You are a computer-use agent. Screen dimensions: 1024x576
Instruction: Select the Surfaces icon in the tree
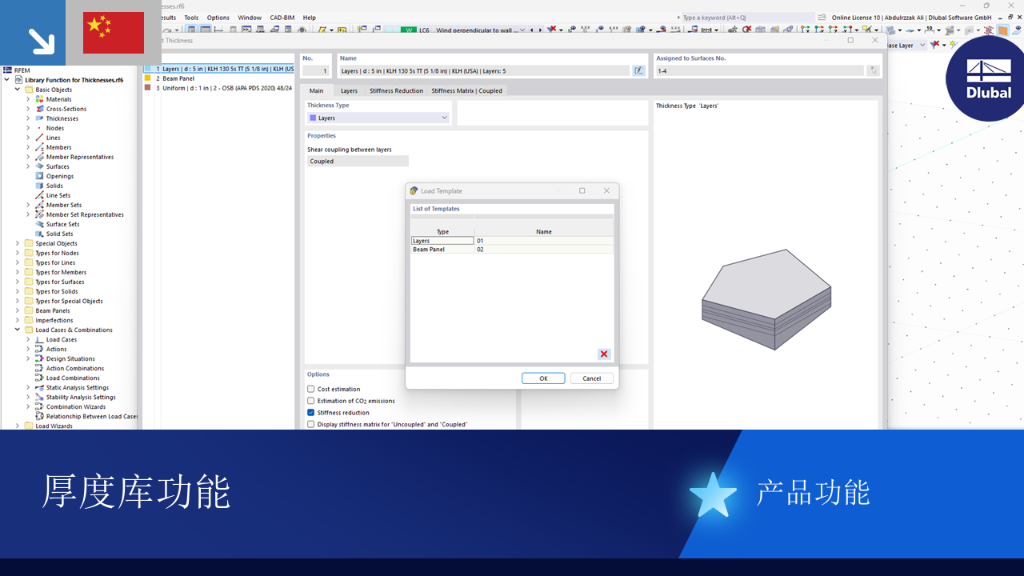[x=39, y=167]
